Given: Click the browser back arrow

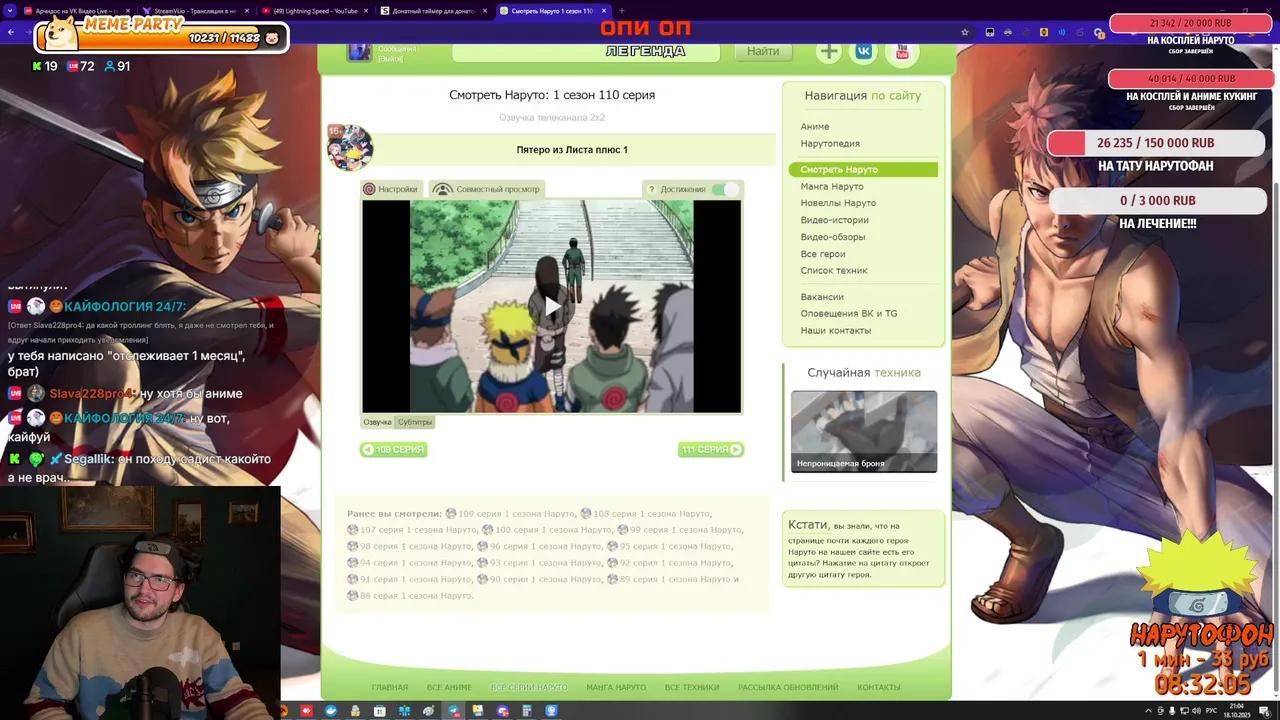Looking at the screenshot, I should [x=11, y=32].
